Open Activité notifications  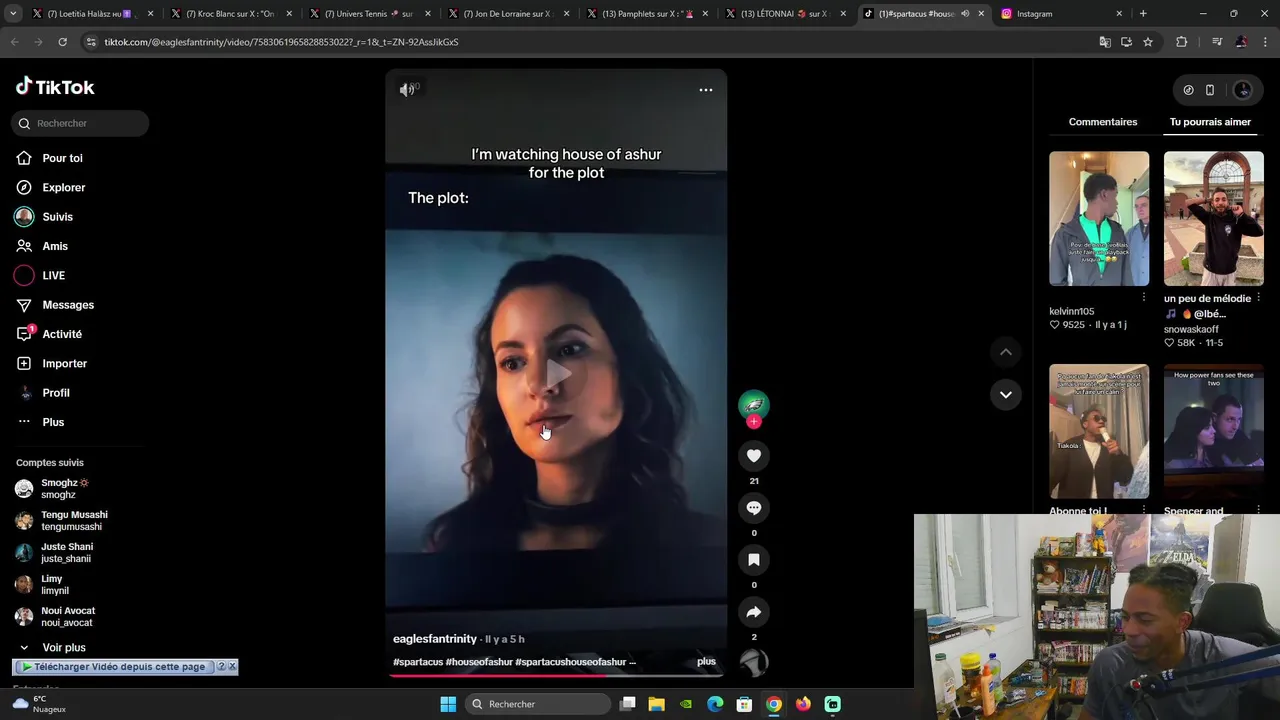[x=62, y=334]
